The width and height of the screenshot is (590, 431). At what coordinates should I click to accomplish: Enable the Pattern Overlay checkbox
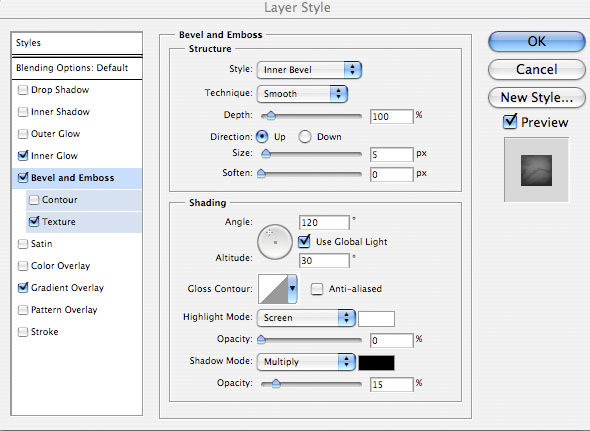pyautogui.click(x=23, y=310)
